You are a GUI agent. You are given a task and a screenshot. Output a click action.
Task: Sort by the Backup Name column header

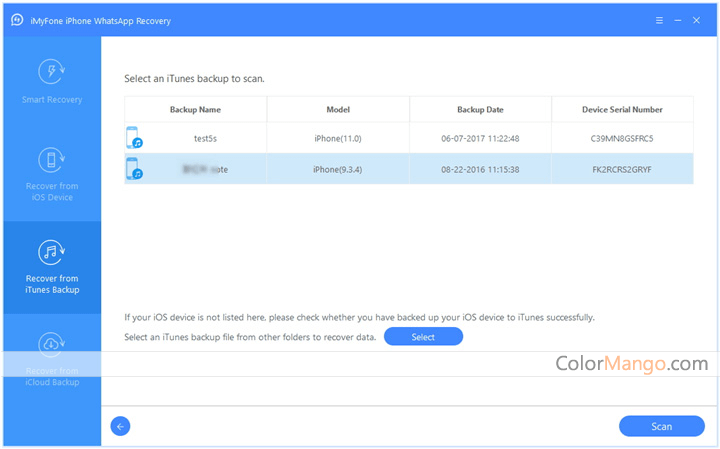(195, 109)
